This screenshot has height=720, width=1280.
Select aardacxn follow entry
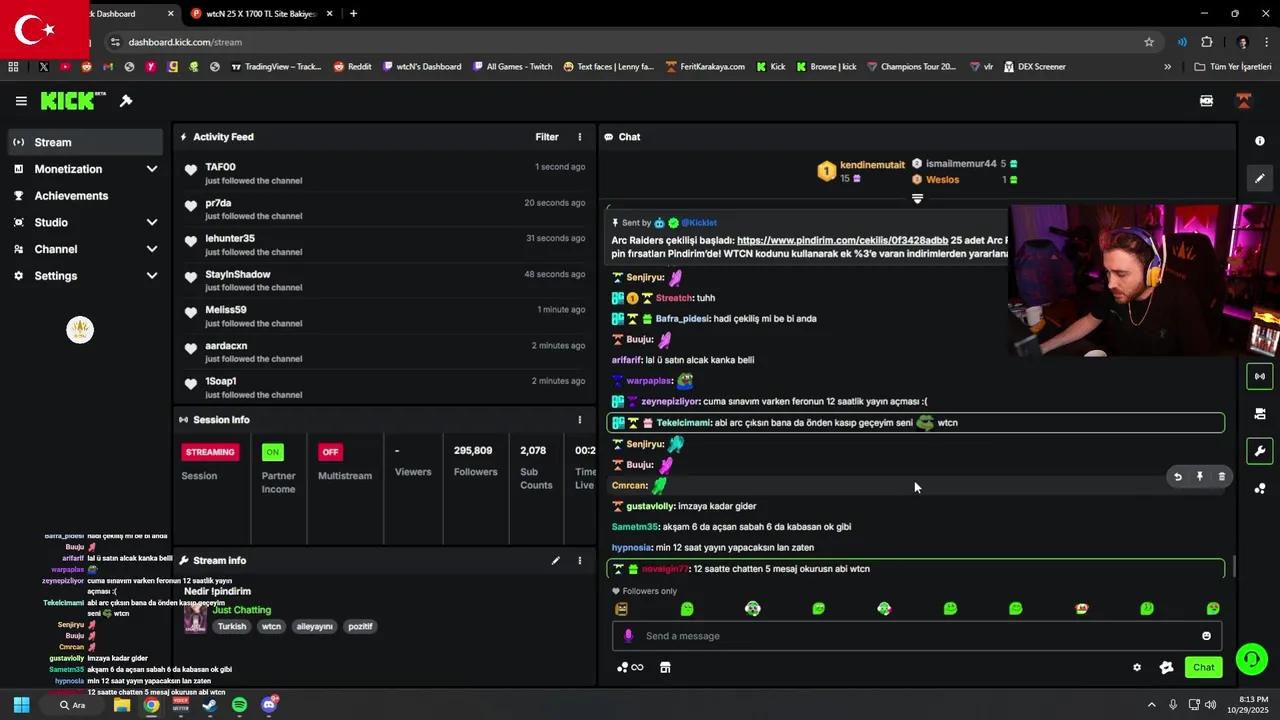click(385, 352)
